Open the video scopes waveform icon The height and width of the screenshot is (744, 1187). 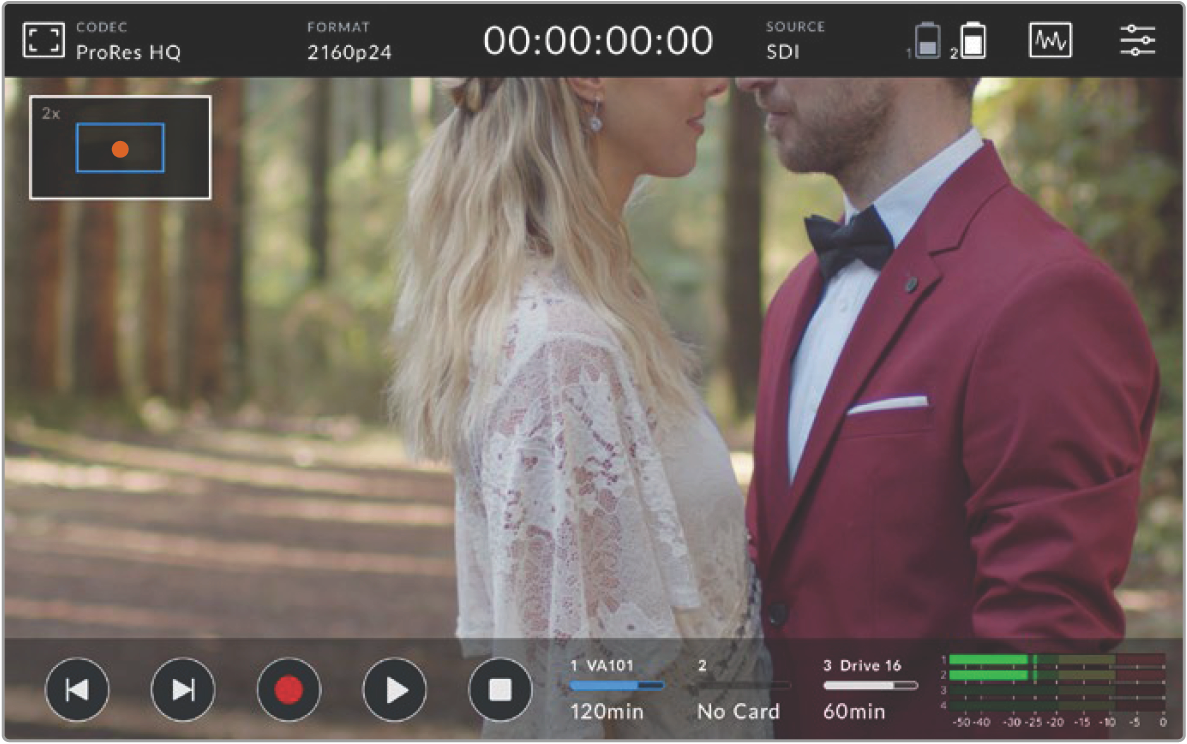coord(1050,41)
